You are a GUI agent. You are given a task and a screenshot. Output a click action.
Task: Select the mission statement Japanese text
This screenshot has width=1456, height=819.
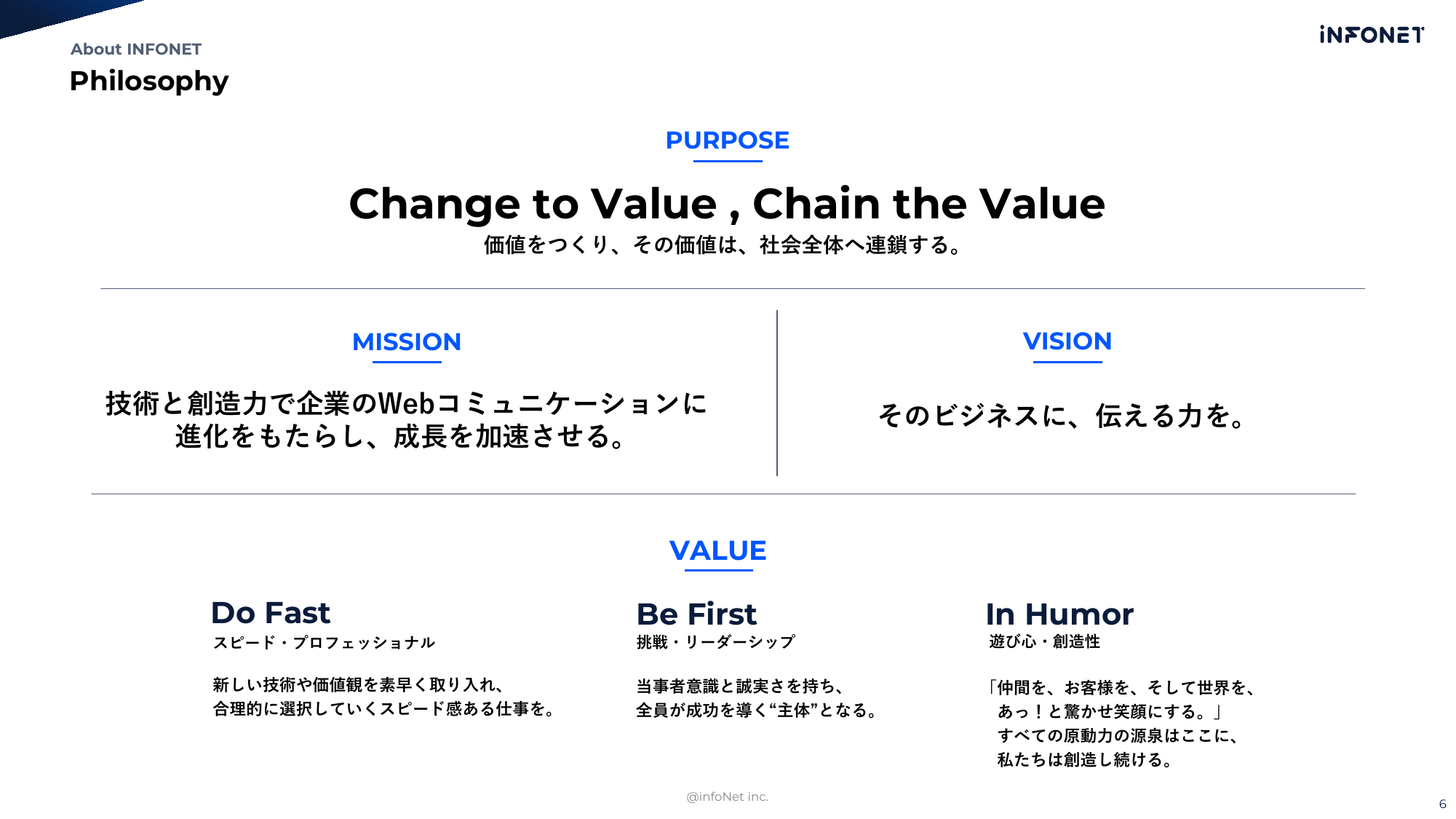[406, 420]
